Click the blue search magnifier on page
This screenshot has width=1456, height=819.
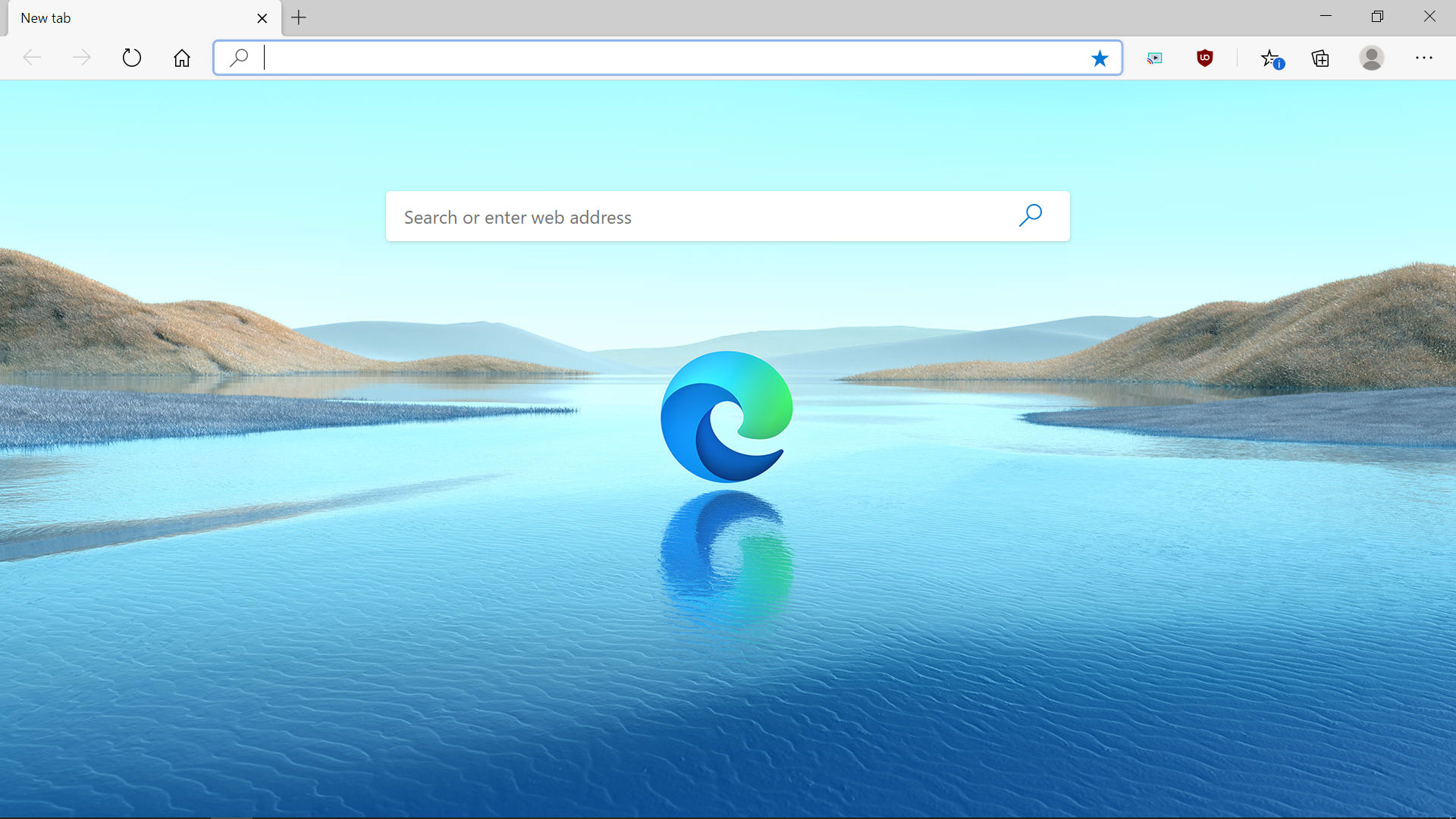coord(1030,216)
